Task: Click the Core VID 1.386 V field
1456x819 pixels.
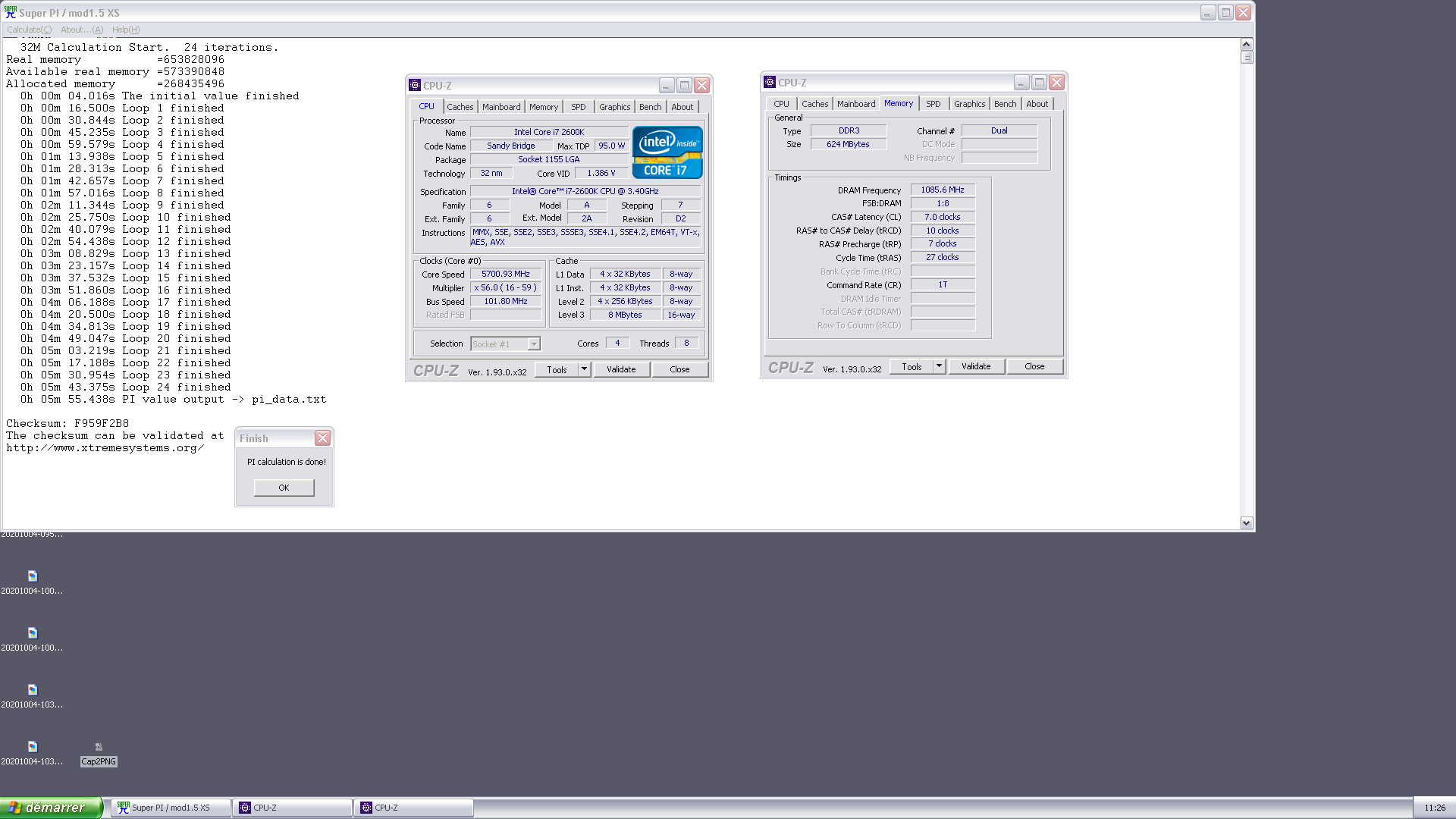Action: [601, 173]
